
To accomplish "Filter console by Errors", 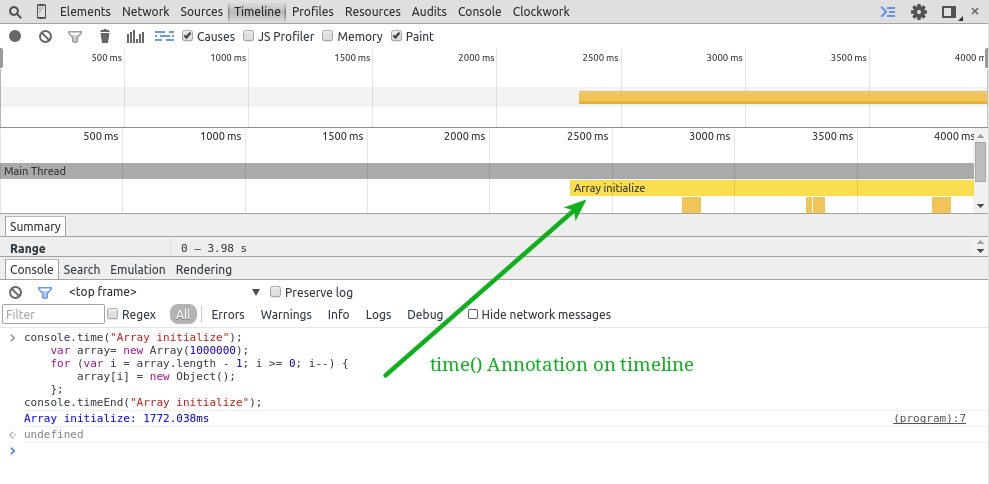I will pos(228,314).
